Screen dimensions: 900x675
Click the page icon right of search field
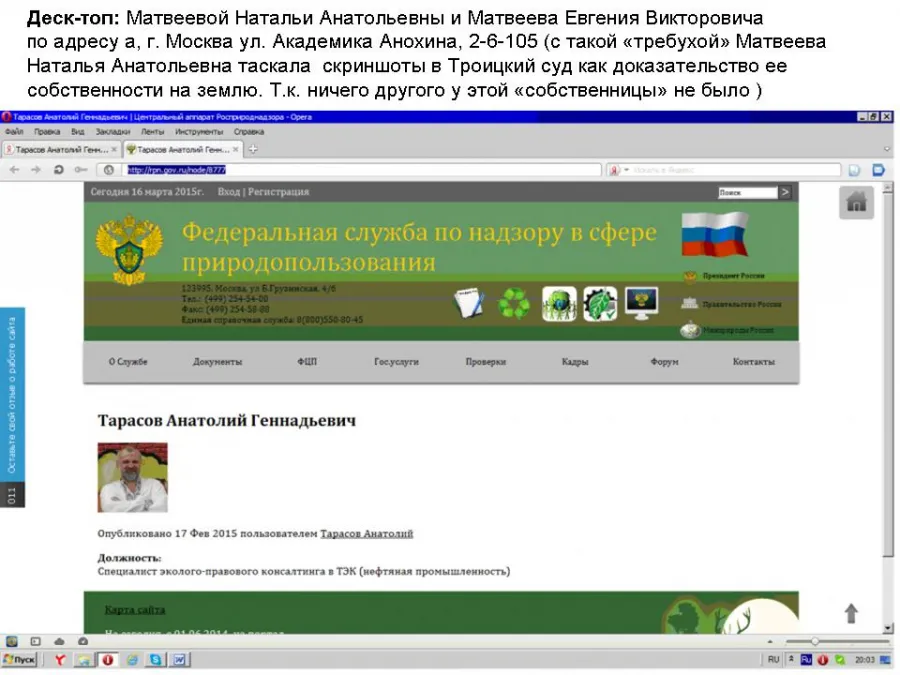pos(854,170)
